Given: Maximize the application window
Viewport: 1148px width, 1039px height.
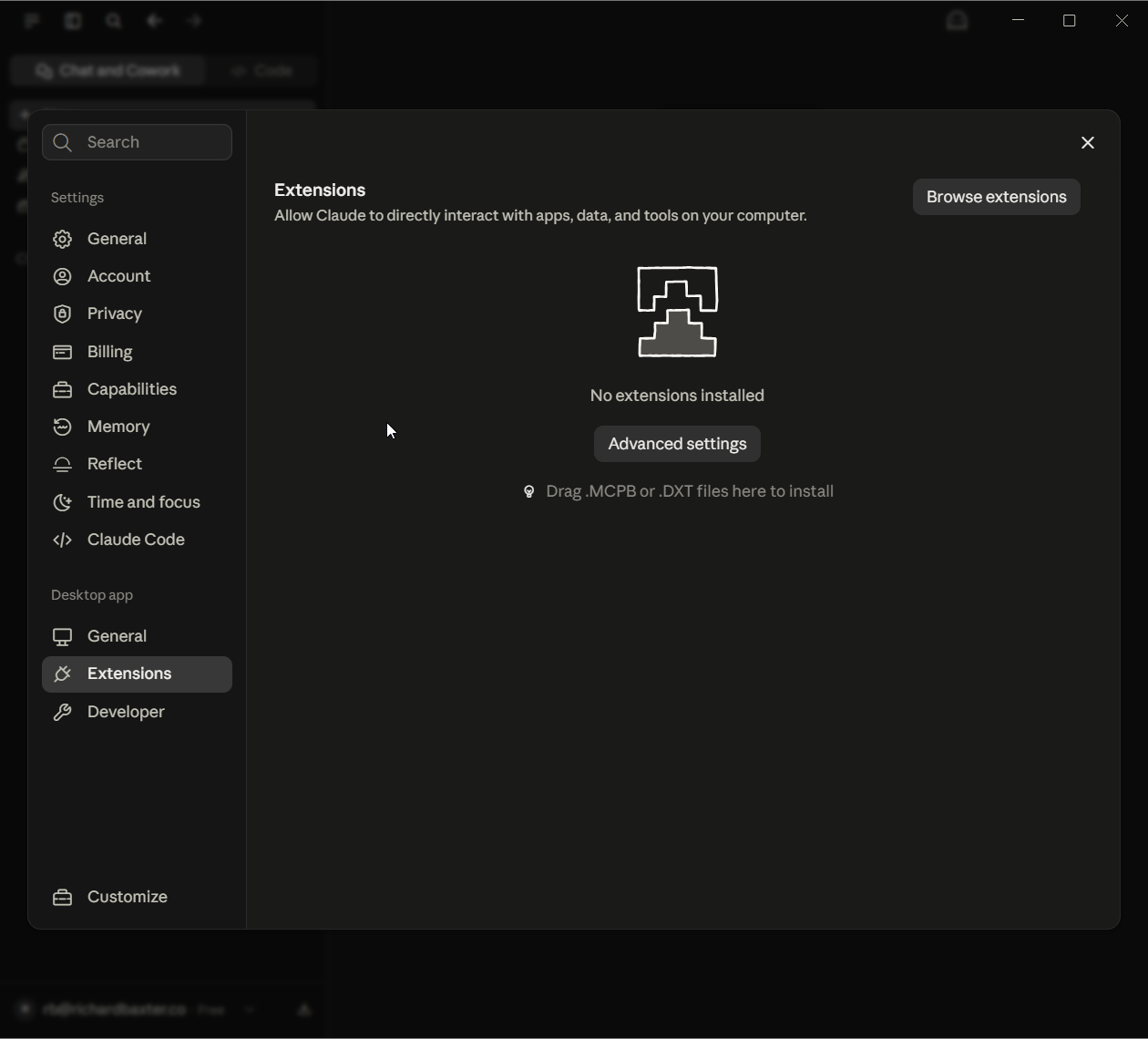Looking at the screenshot, I should point(1070,20).
